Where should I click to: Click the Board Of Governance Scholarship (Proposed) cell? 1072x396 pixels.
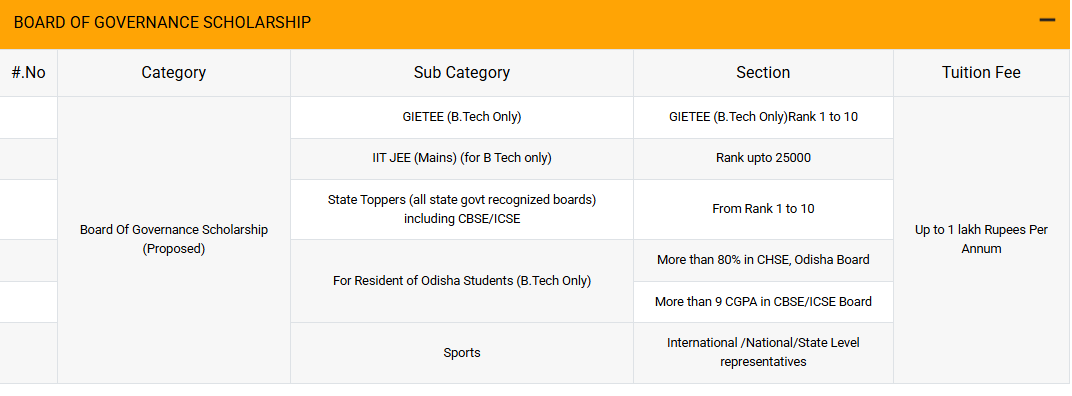(174, 239)
